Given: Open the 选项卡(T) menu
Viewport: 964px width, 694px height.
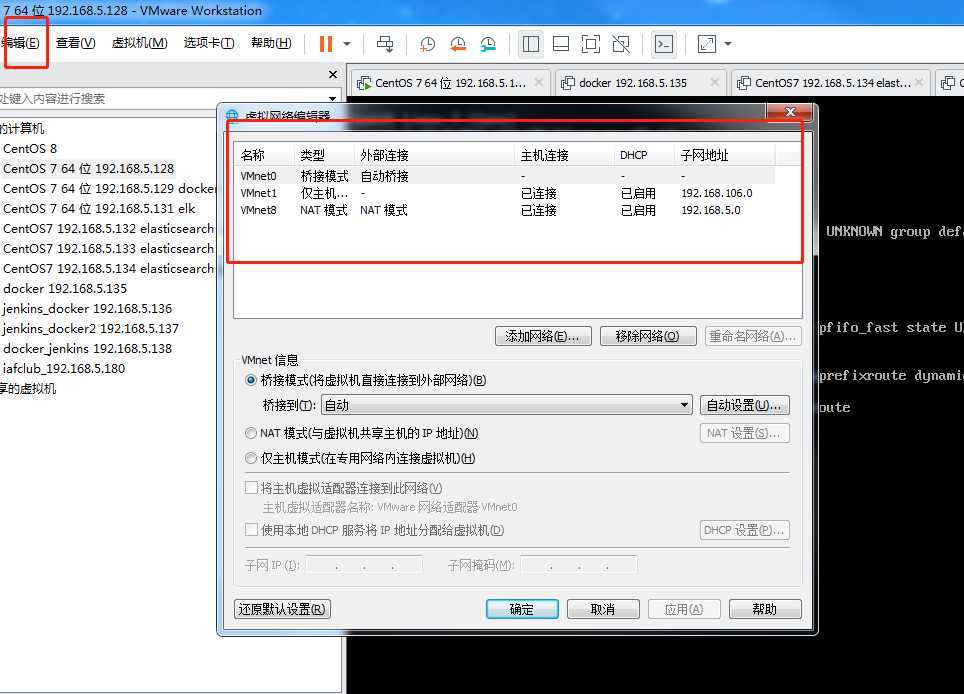Looking at the screenshot, I should 209,42.
